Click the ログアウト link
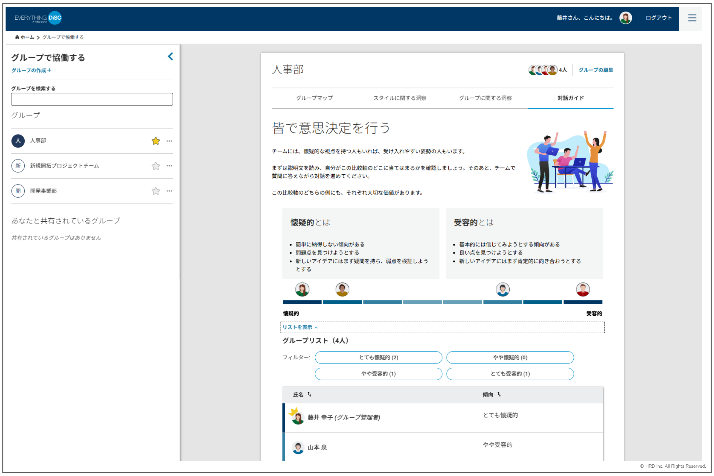 pos(659,18)
